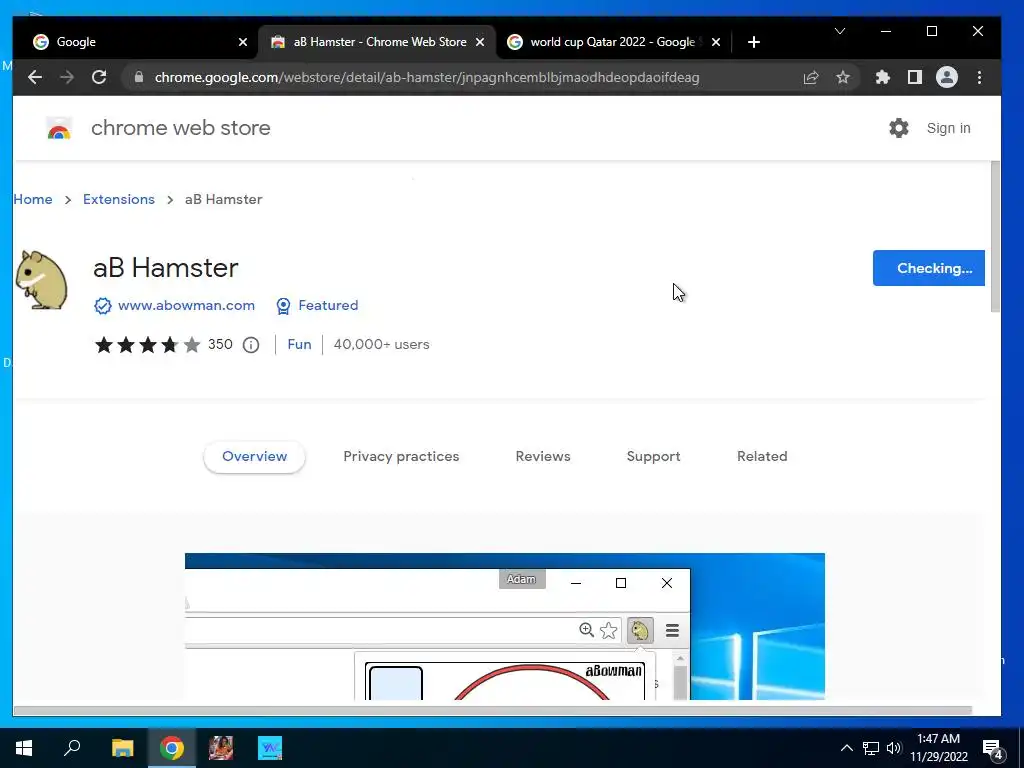Viewport: 1024px width, 768px height.
Task: Open File Explorer from the taskbar
Action: [122, 748]
